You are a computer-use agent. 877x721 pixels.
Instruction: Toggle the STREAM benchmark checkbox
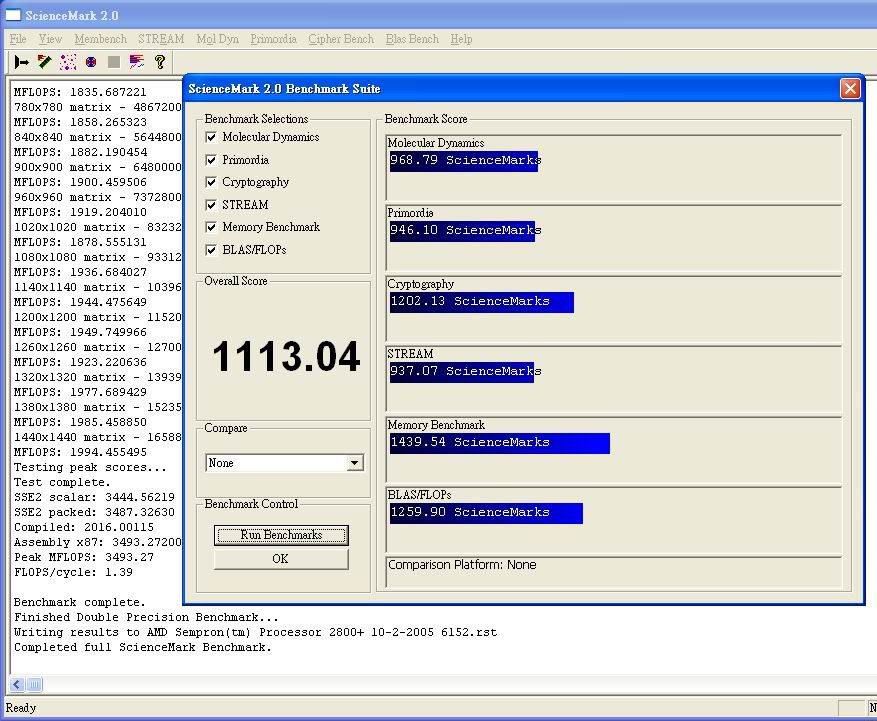(x=211, y=205)
